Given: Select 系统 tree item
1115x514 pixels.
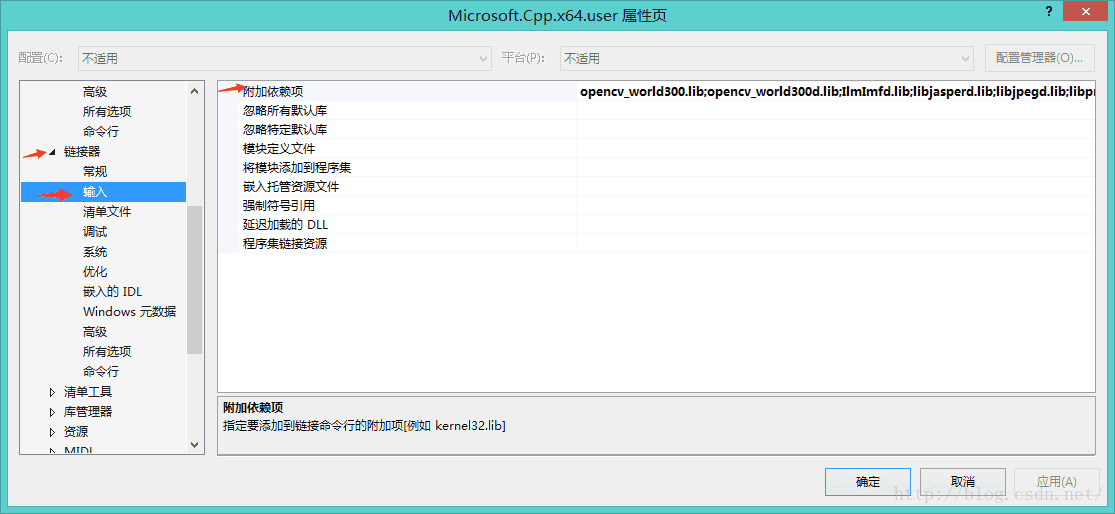Looking at the screenshot, I should [95, 252].
